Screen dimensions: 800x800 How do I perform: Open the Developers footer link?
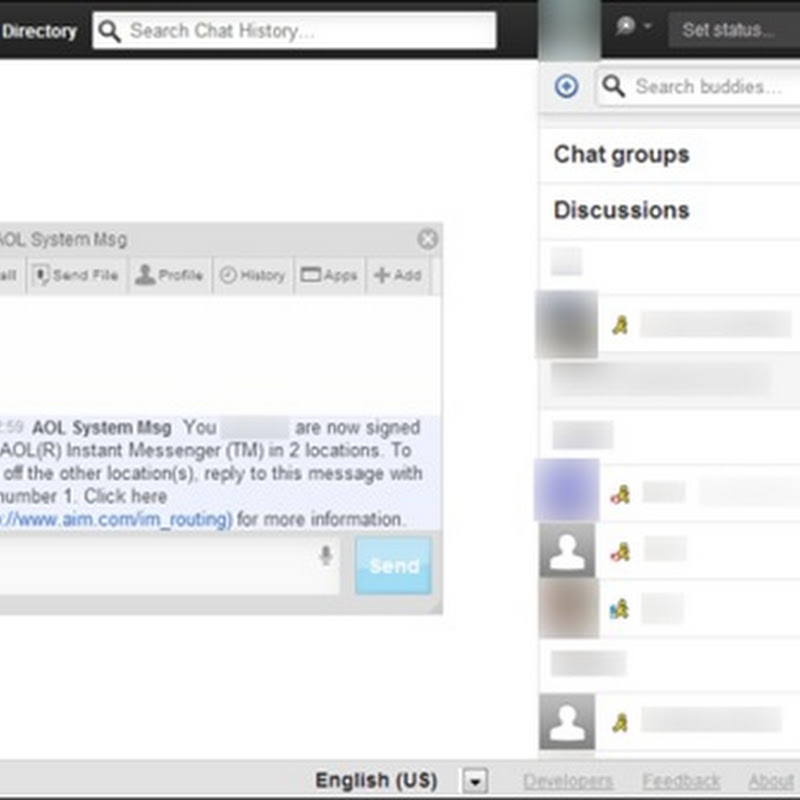(x=568, y=781)
